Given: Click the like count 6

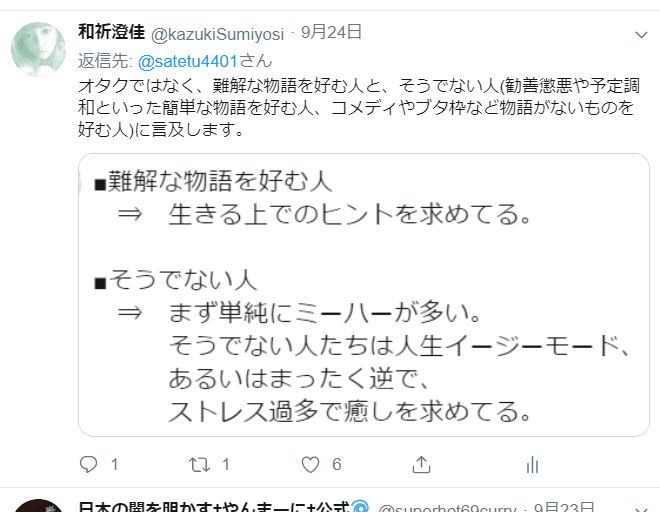Looking at the screenshot, I should [336, 465].
